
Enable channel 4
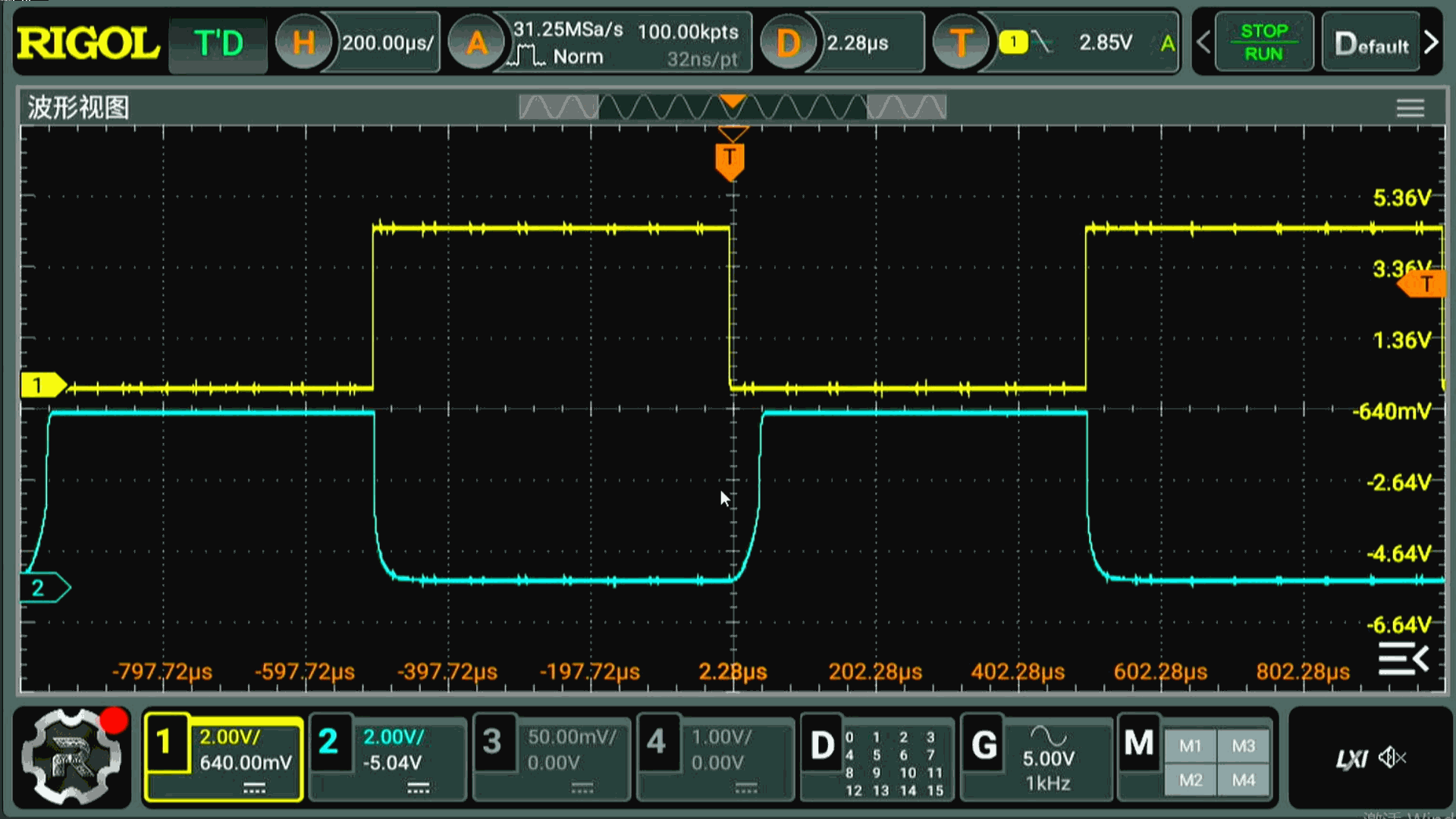point(656,742)
